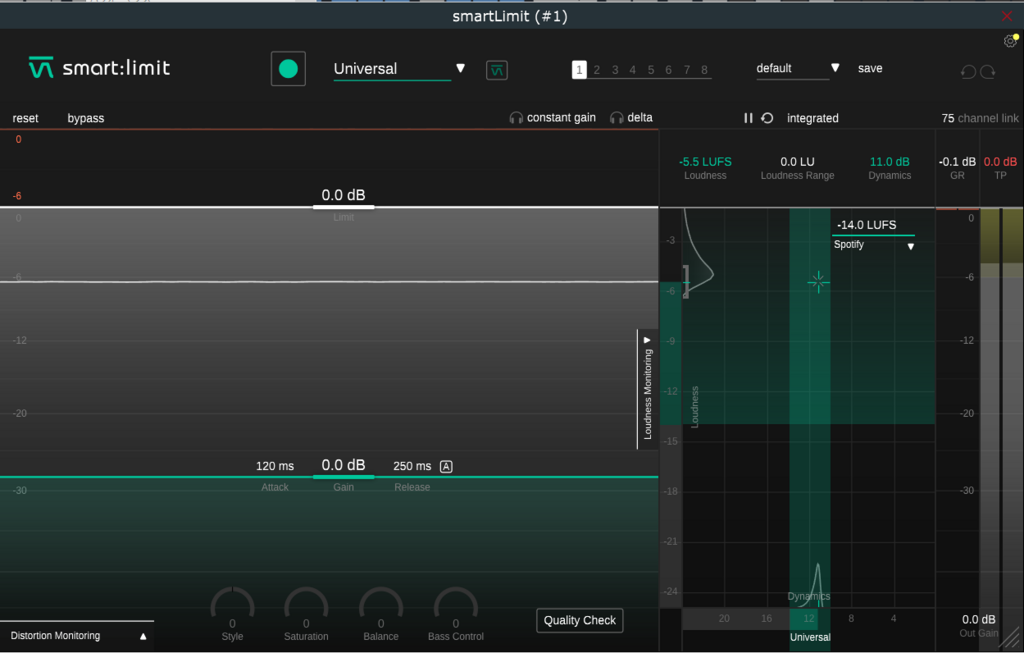Image resolution: width=1024 pixels, height=653 pixels.
Task: Click the 0.0 dB TP reading
Action: tap(1000, 161)
